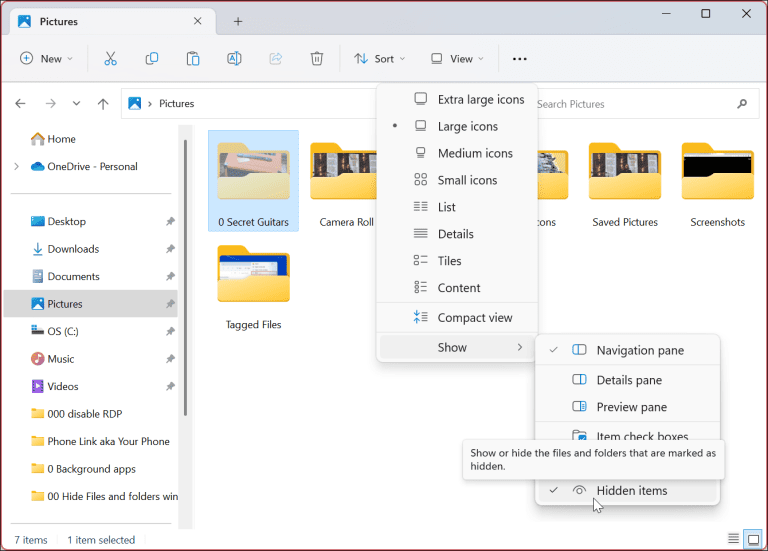The image size is (768, 551).
Task: Expand the OneDrive - Personal tree node
Action: click(x=16, y=167)
